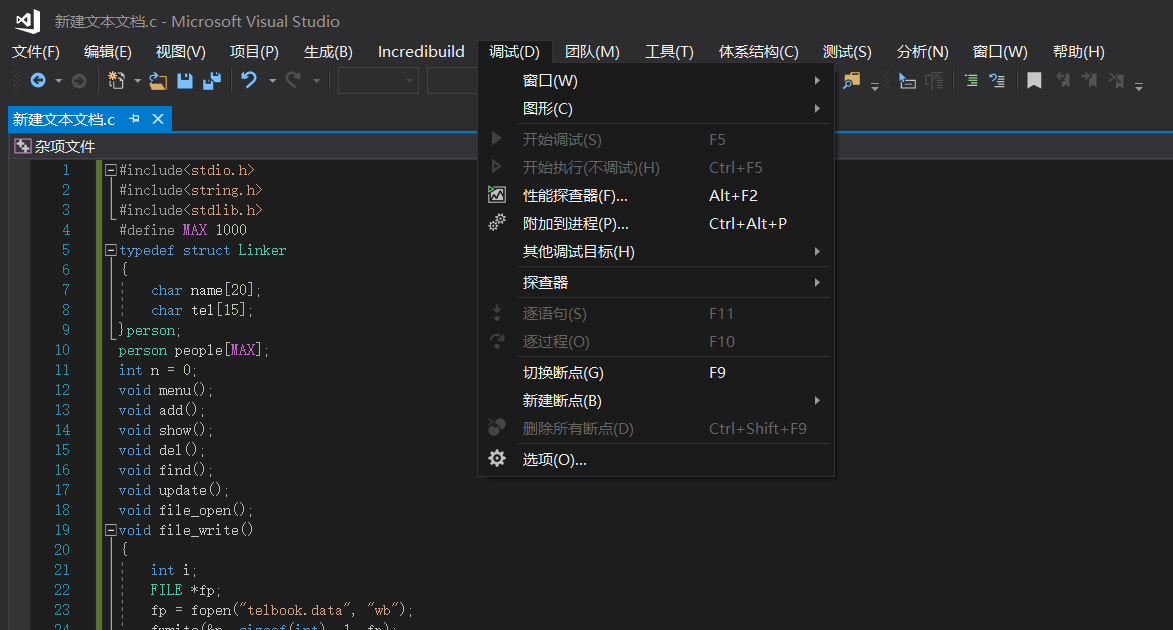
Task: Choose 性能探查器(F)... from Debug menu
Action: (x=655, y=195)
